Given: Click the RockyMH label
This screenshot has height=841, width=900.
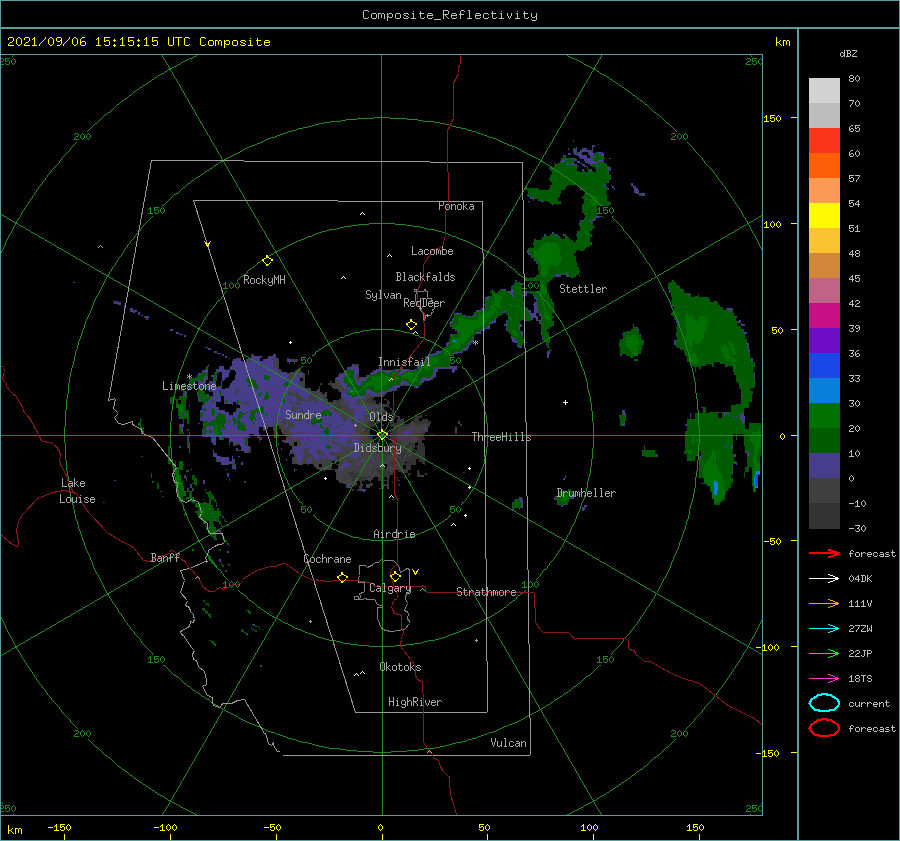Looking at the screenshot, I should 264,280.
